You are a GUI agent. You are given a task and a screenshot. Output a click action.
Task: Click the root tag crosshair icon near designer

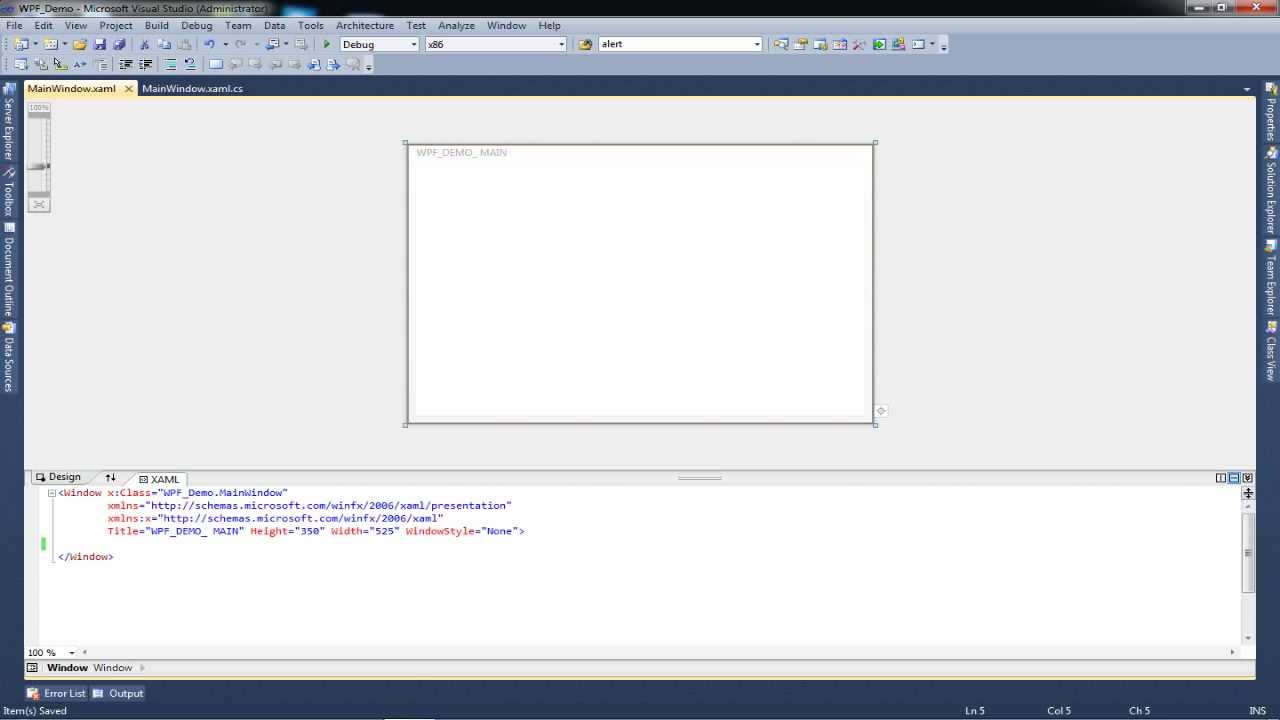pyautogui.click(x=880, y=410)
